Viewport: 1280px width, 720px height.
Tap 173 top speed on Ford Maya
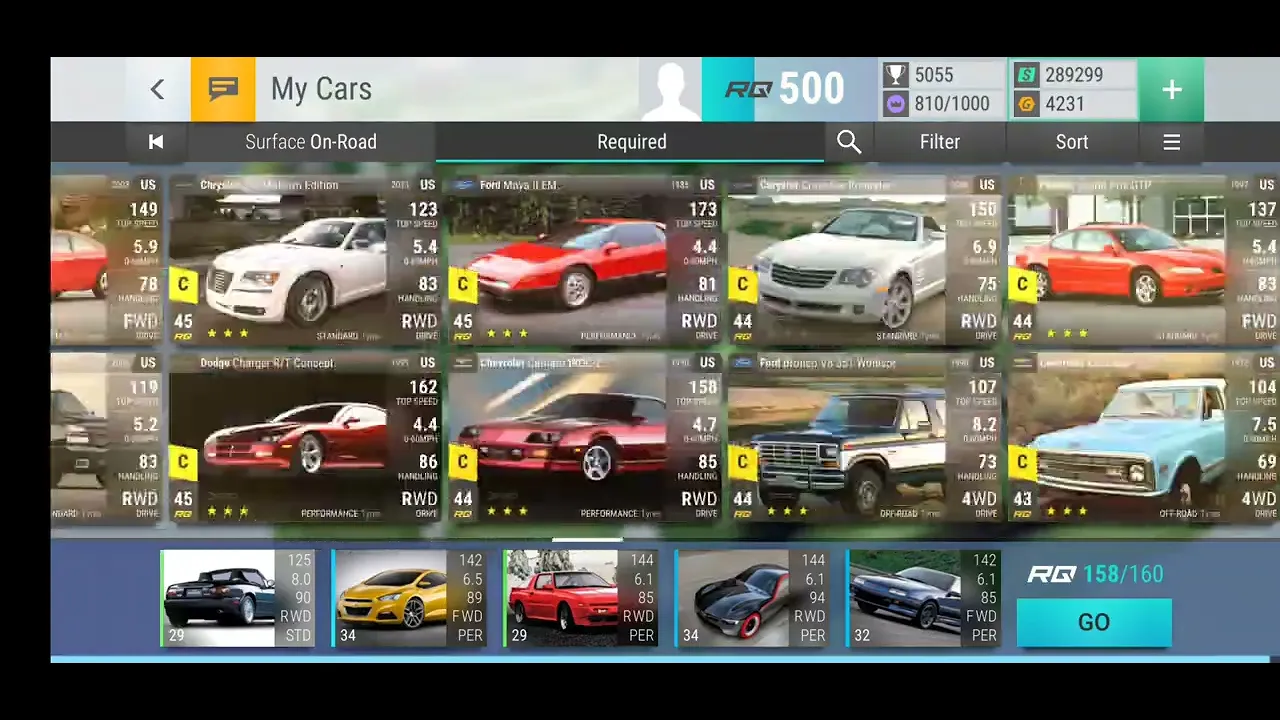(702, 209)
